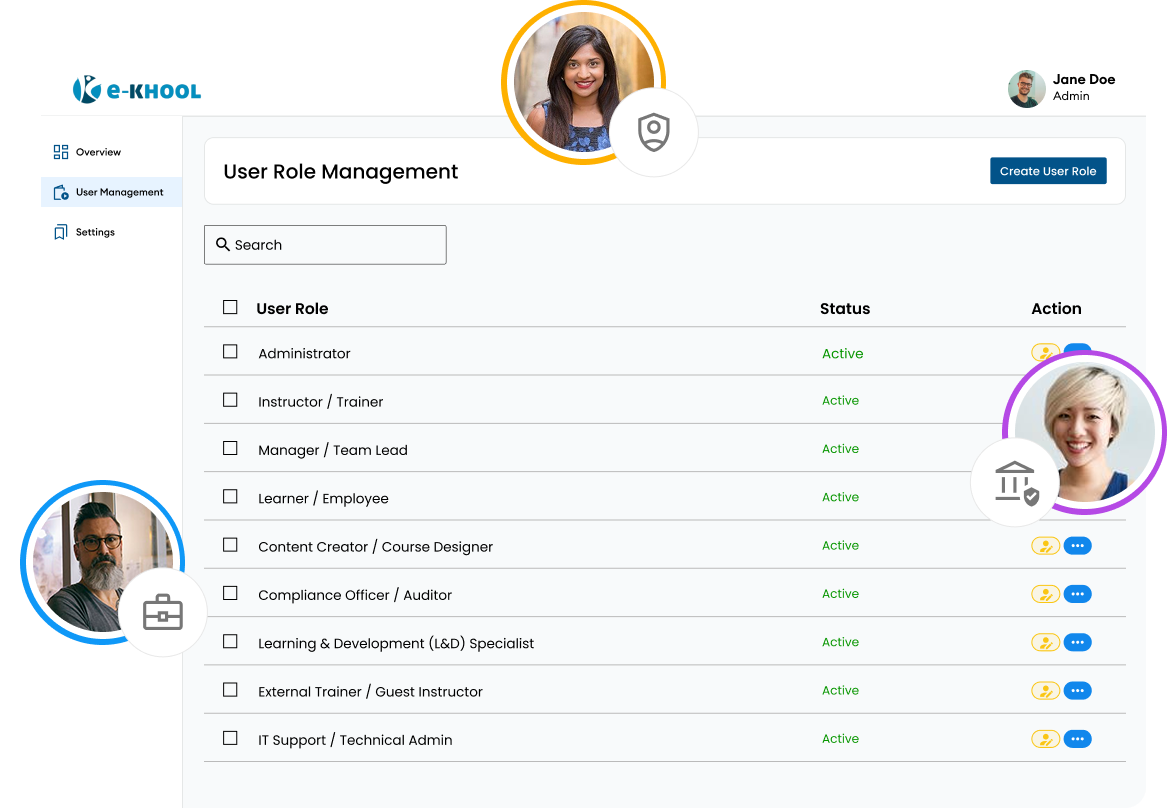Click the Overview grid icon in sidebar
Viewport: 1167px width, 808px height.
coord(61,152)
